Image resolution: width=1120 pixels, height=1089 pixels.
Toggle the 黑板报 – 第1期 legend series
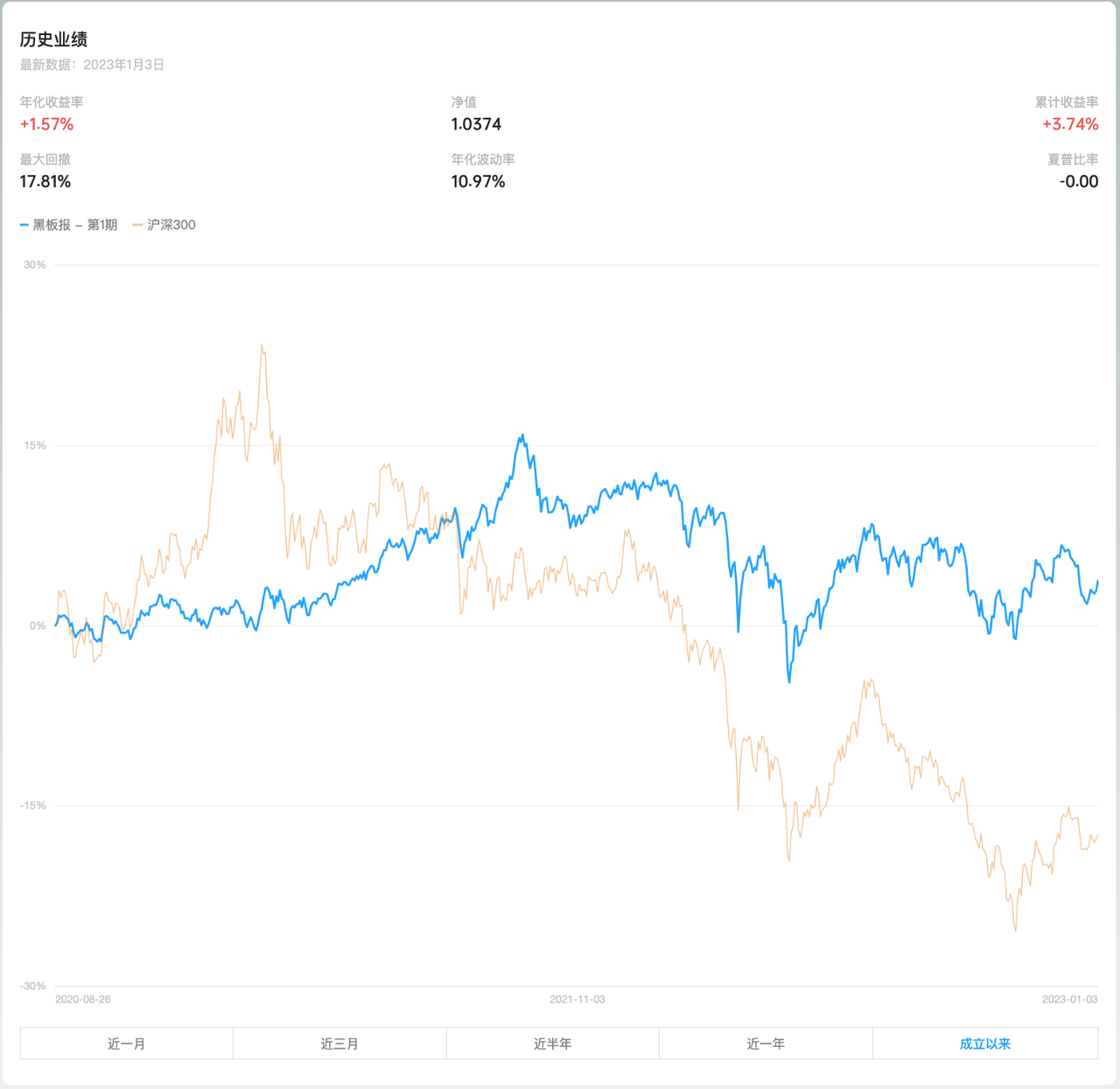pos(75,225)
